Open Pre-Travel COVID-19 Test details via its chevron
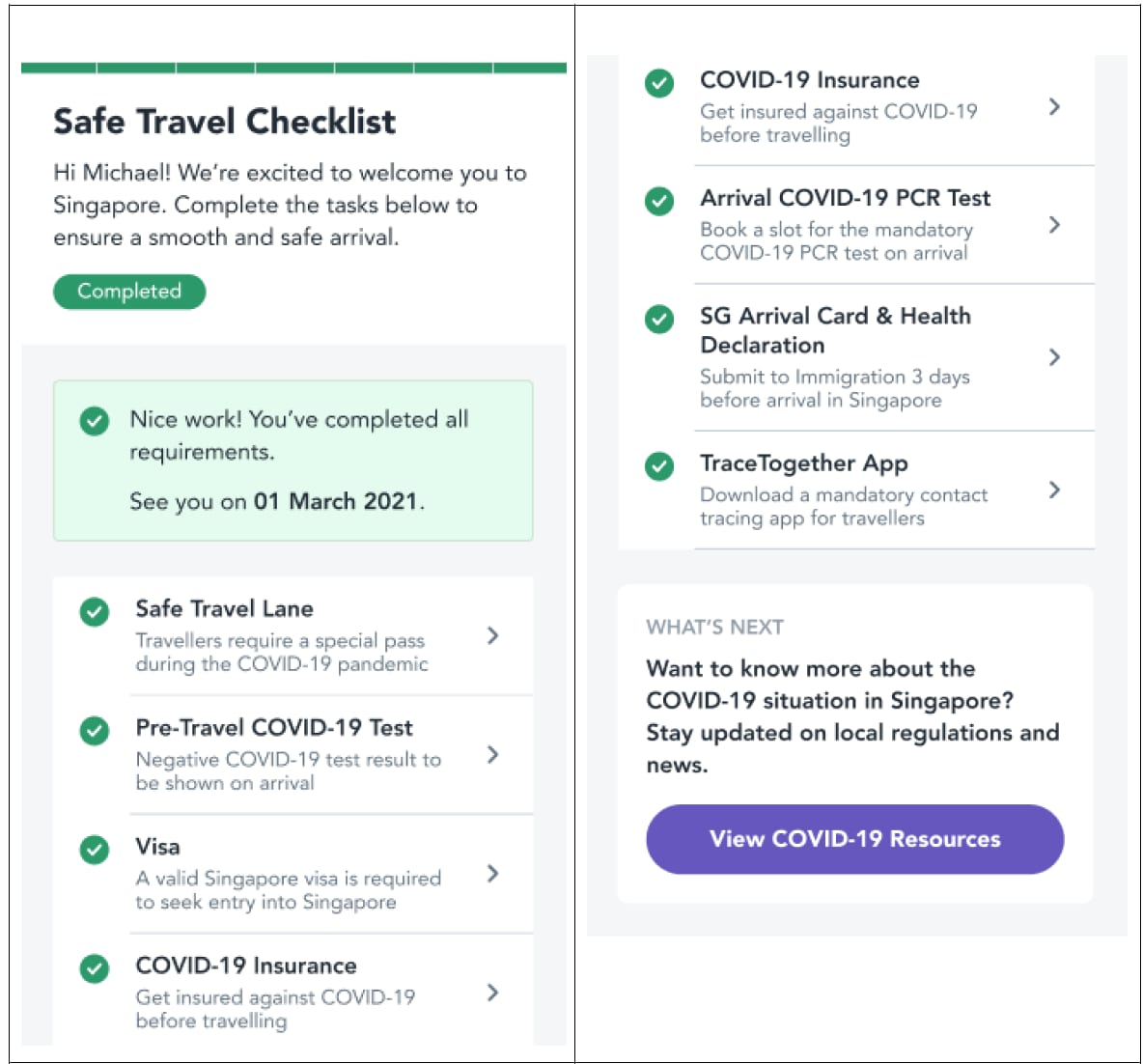The image size is (1143, 1064). click(x=493, y=755)
